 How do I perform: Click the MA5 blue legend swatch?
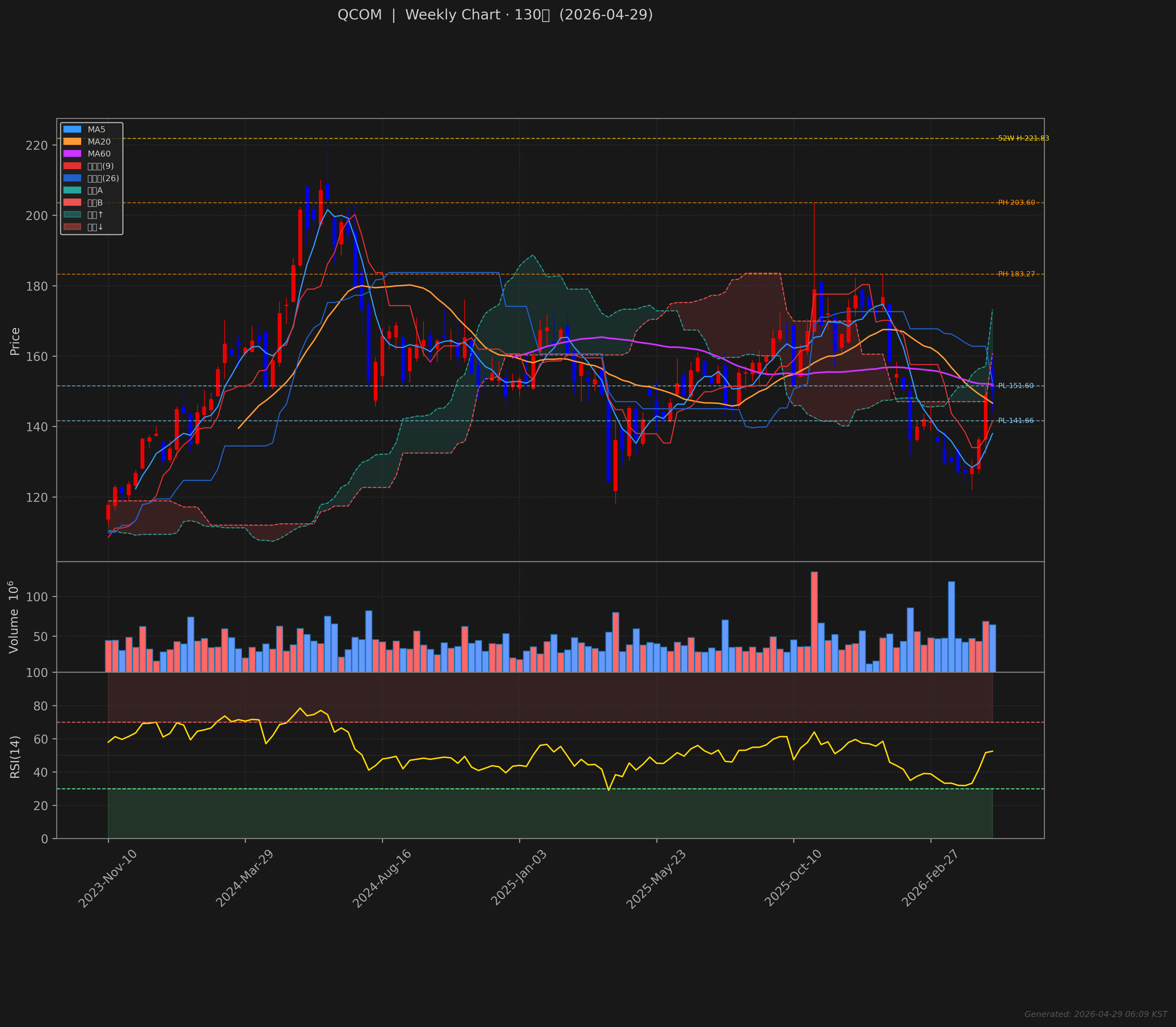pos(72,129)
